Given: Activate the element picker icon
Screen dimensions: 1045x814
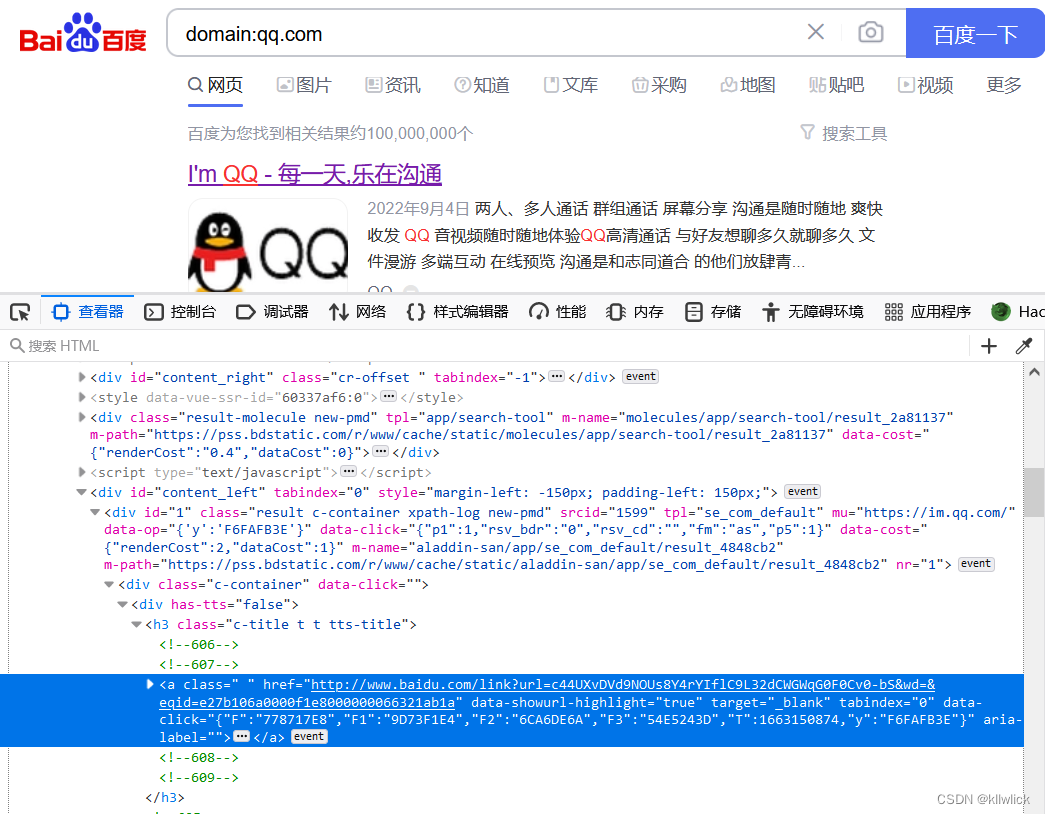Looking at the screenshot, I should tap(20, 312).
